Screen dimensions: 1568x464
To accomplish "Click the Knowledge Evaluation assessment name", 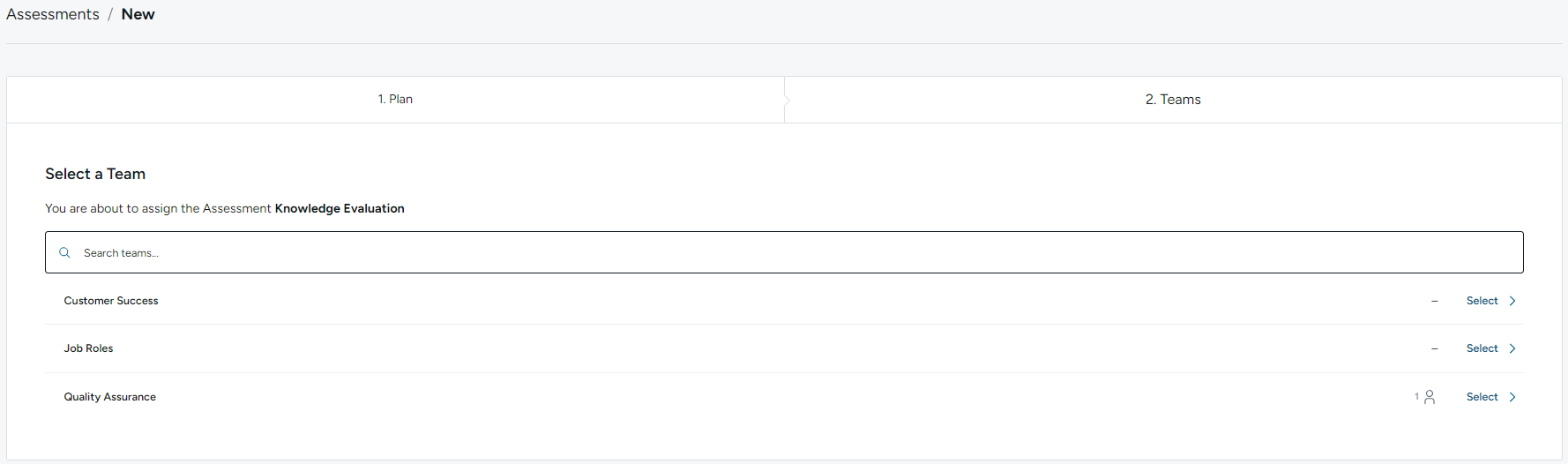I will [x=340, y=208].
